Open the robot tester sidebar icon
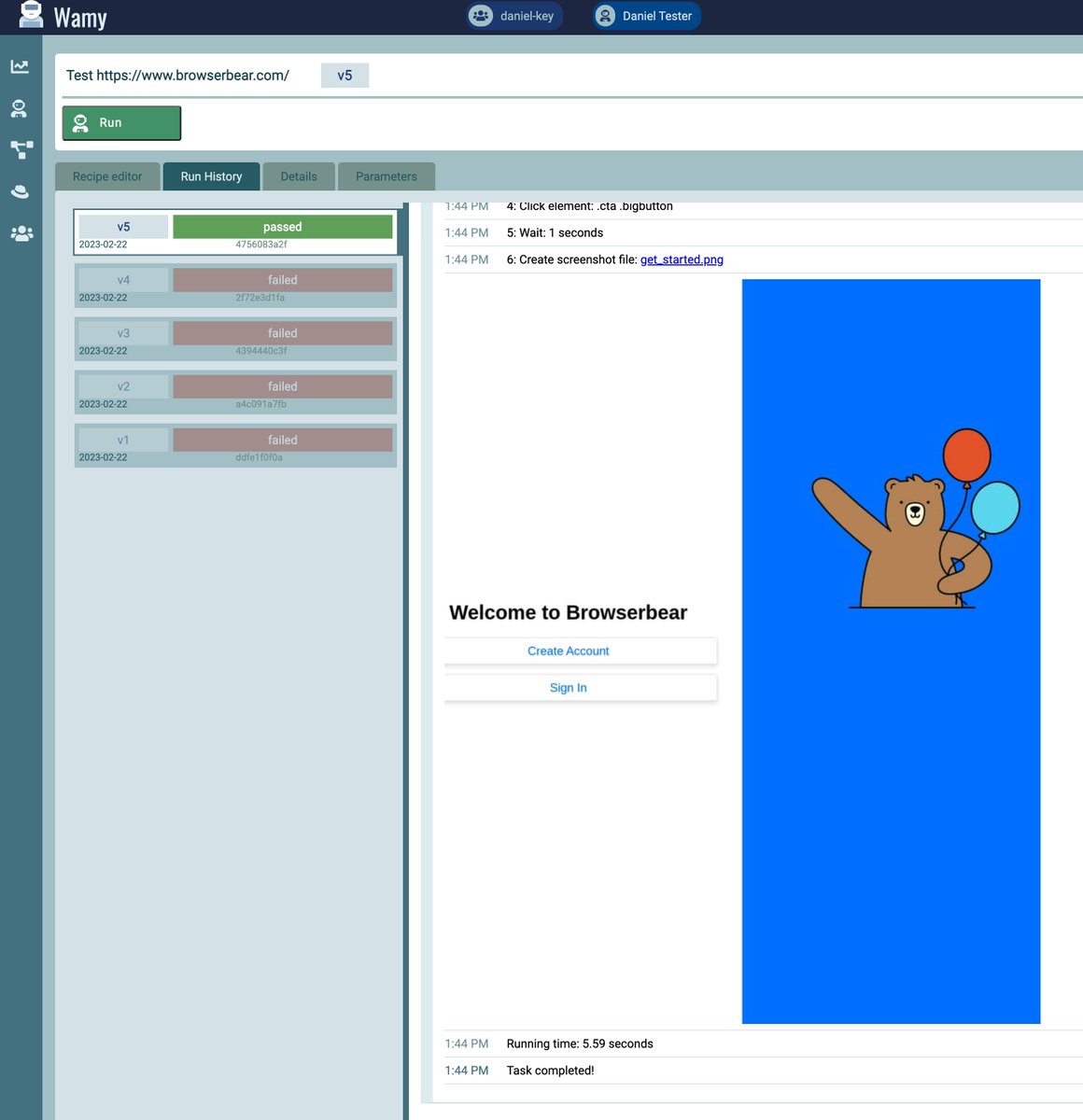 [19, 108]
